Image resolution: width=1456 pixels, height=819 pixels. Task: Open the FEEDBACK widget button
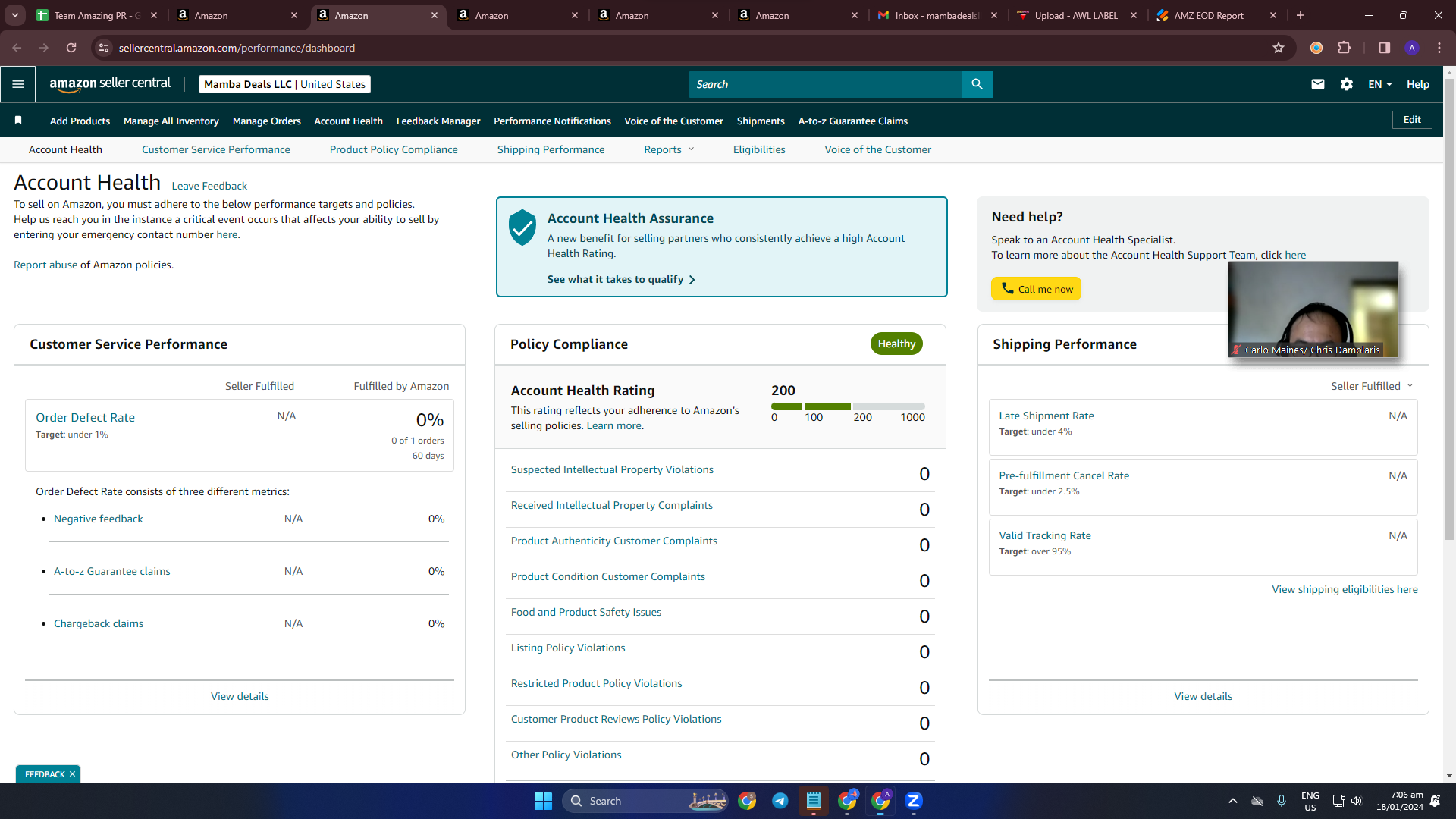coord(45,774)
